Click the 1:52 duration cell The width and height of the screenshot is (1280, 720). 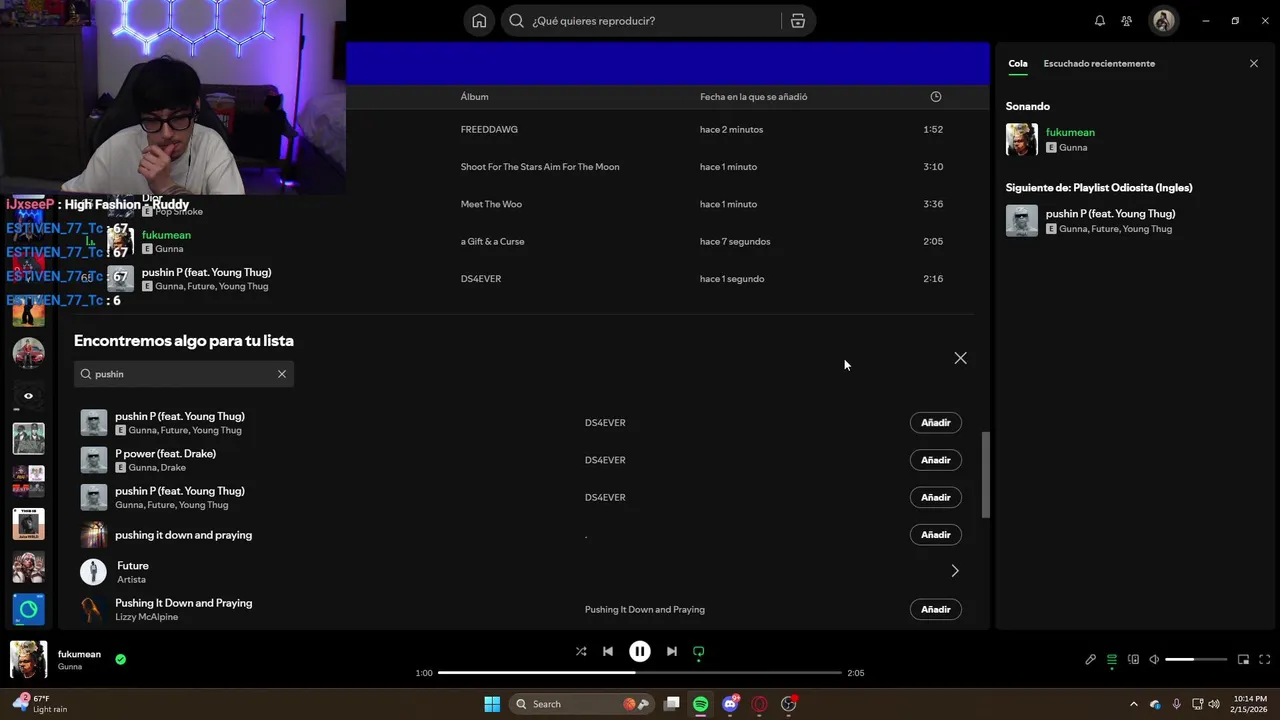[933, 129]
